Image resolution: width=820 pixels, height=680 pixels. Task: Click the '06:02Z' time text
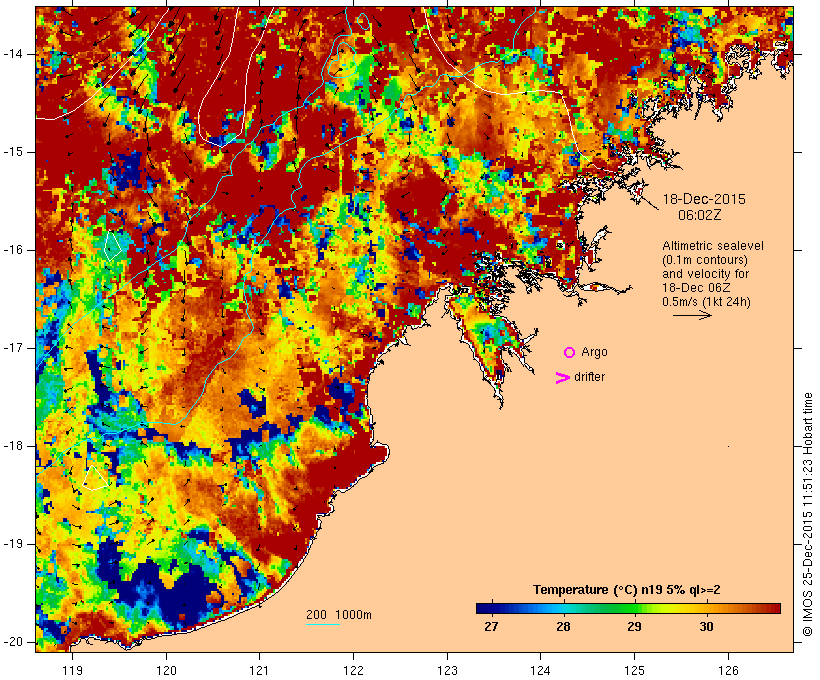click(699, 215)
